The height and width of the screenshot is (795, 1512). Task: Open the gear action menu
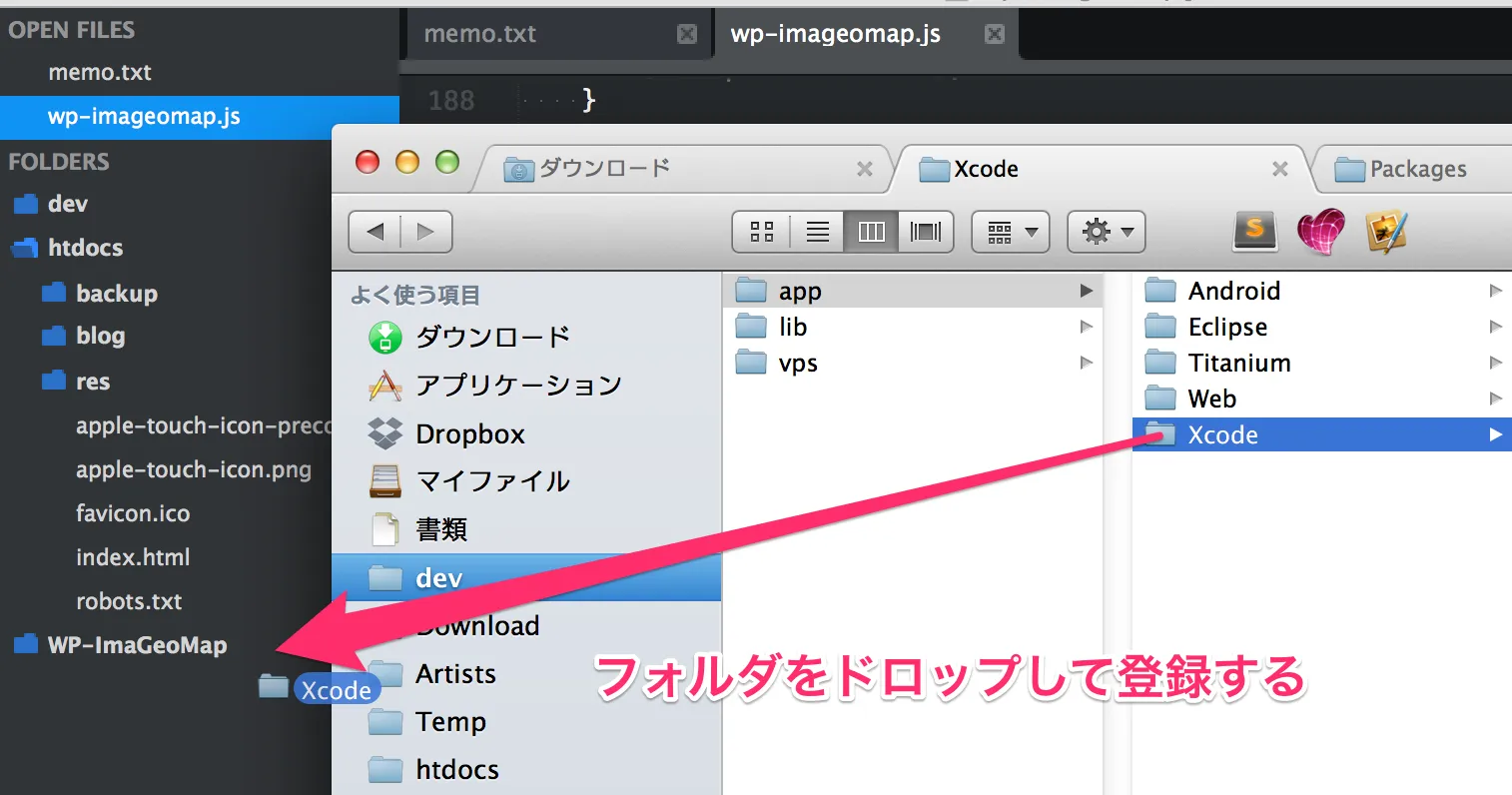(x=1106, y=232)
